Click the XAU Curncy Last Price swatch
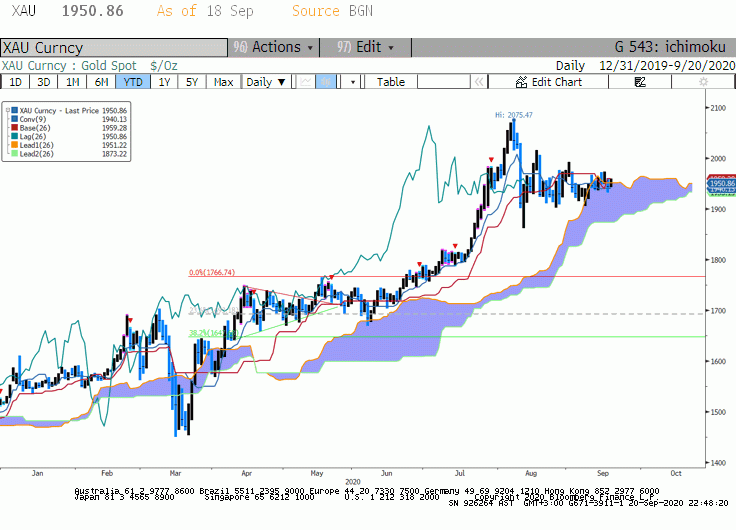The image size is (736, 530). pos(15,110)
